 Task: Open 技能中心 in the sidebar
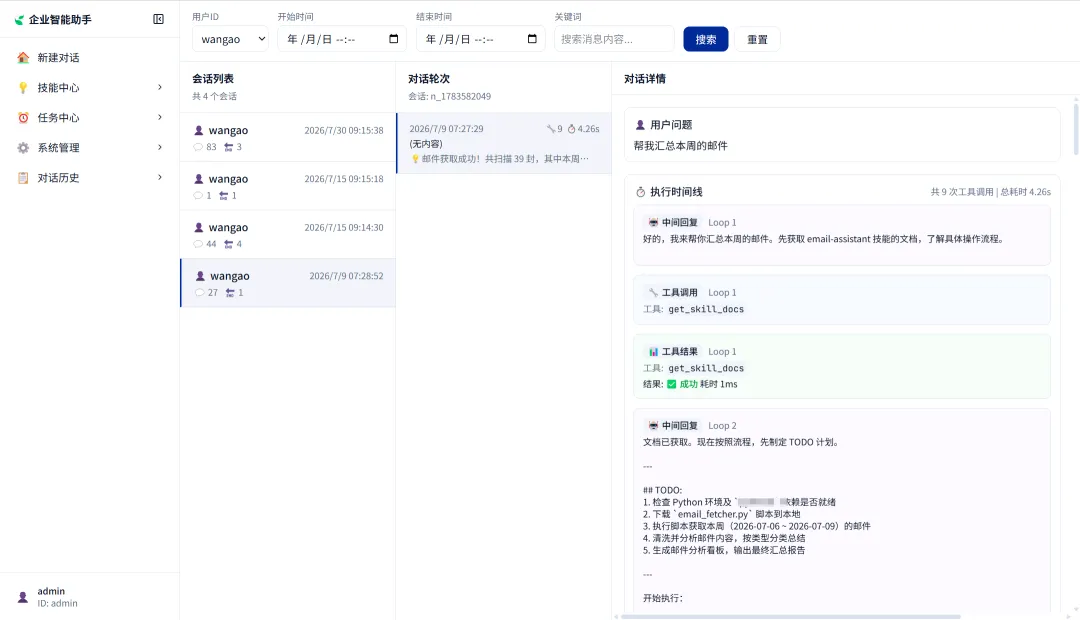tap(90, 87)
